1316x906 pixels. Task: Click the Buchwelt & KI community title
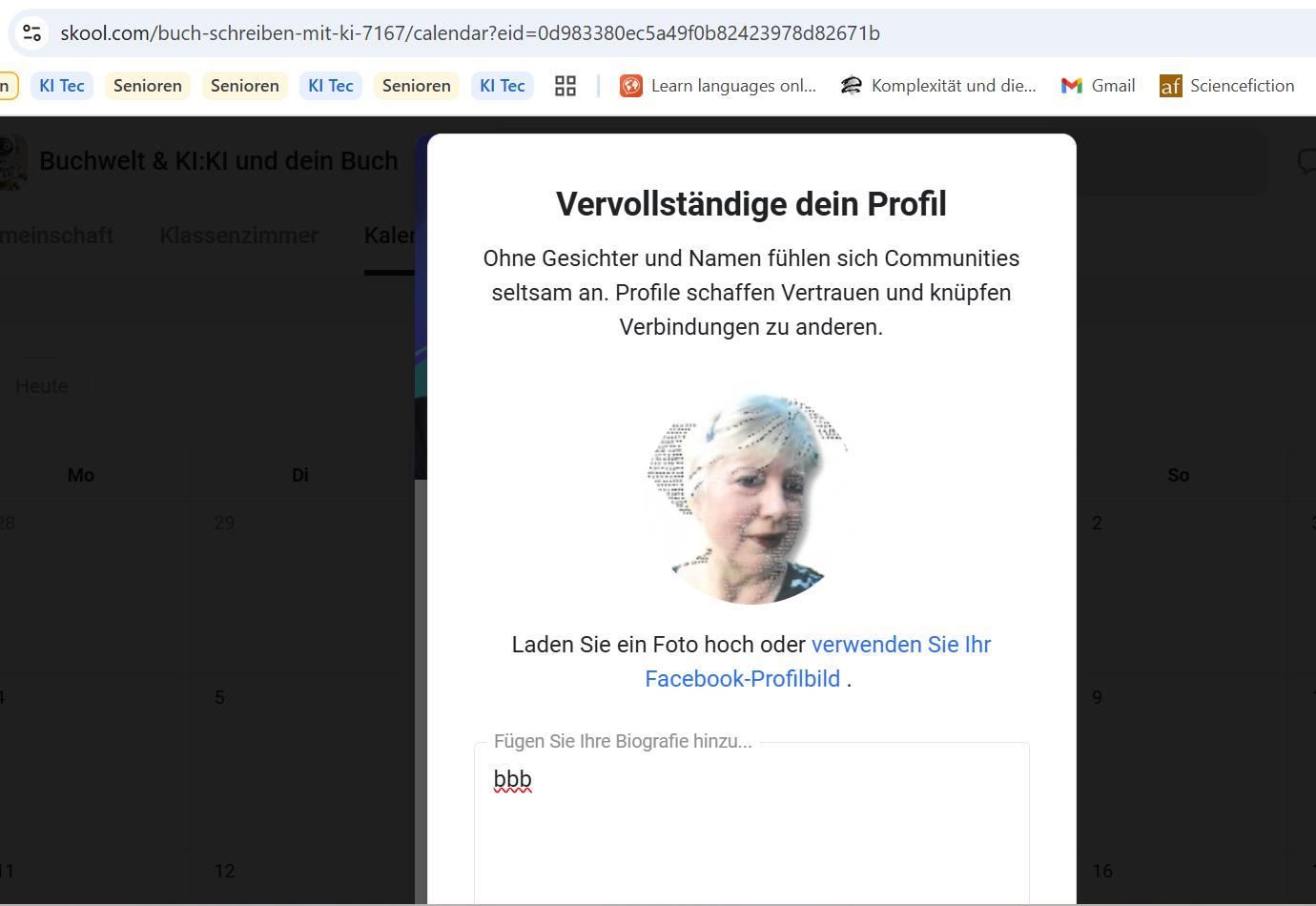point(218,161)
